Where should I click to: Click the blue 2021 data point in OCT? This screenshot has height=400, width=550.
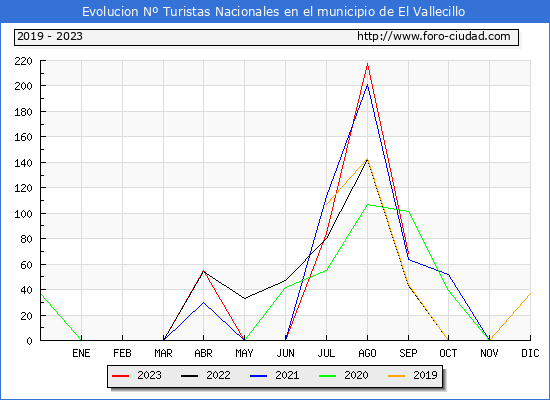click(x=448, y=274)
